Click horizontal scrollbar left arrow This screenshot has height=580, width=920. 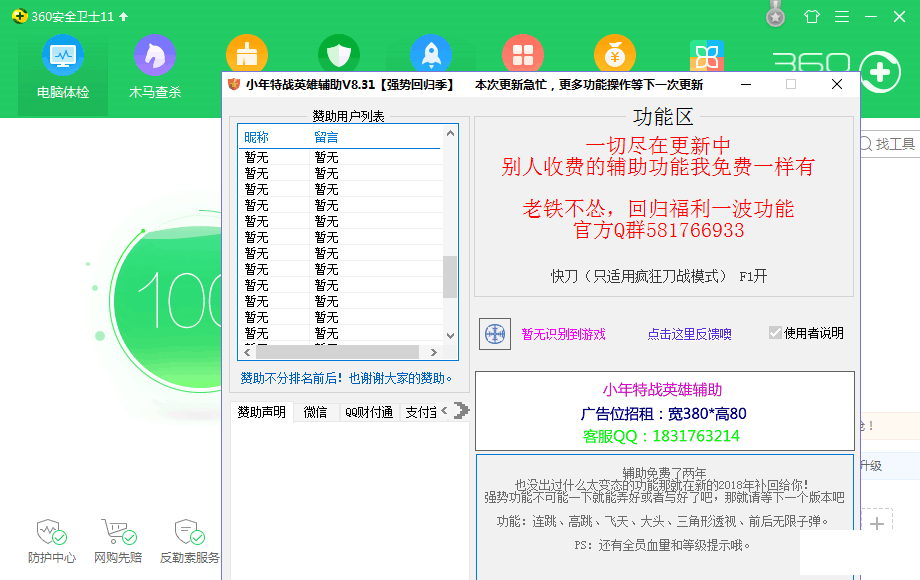247,352
